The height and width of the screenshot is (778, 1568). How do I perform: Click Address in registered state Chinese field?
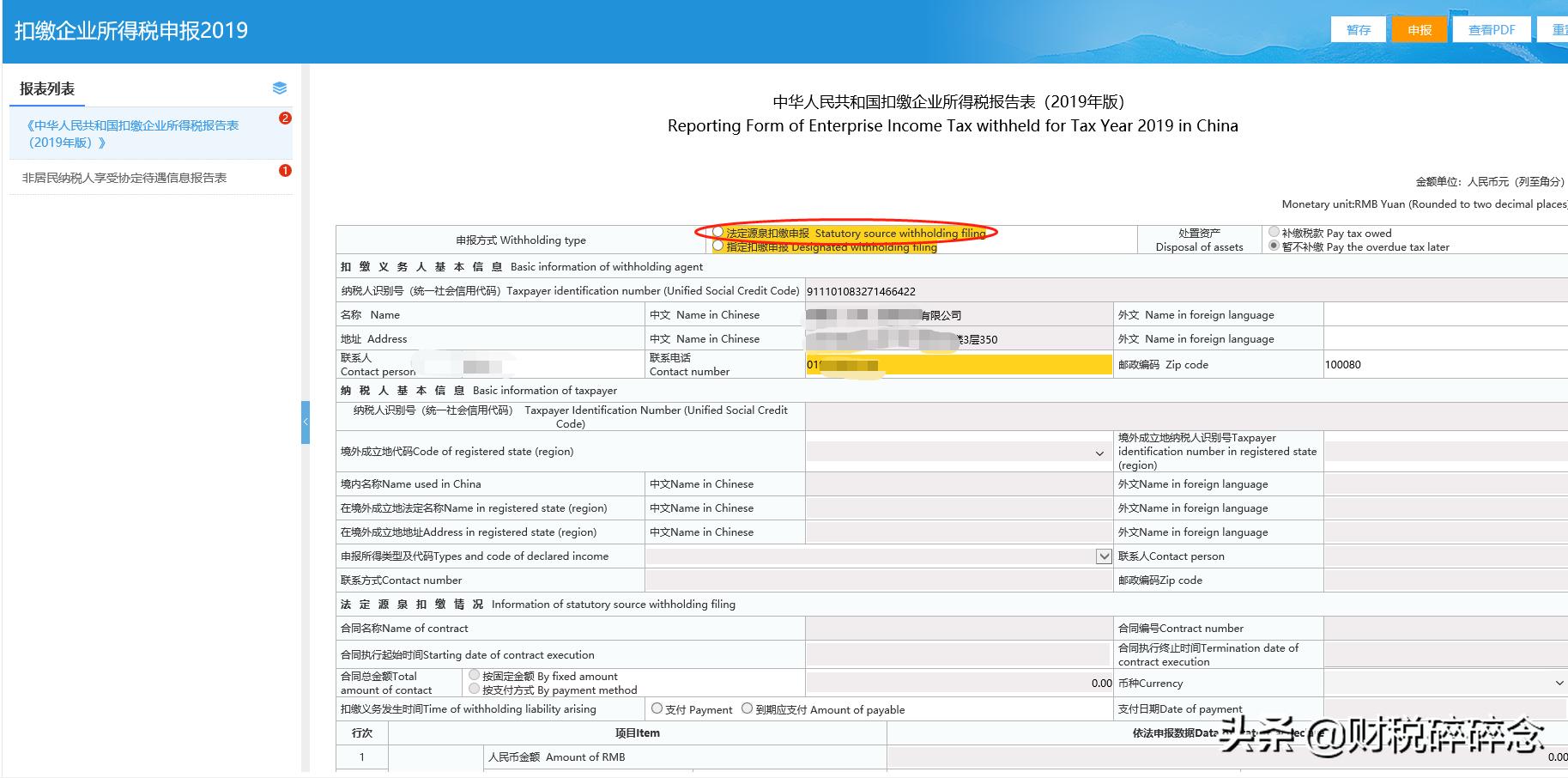click(959, 532)
